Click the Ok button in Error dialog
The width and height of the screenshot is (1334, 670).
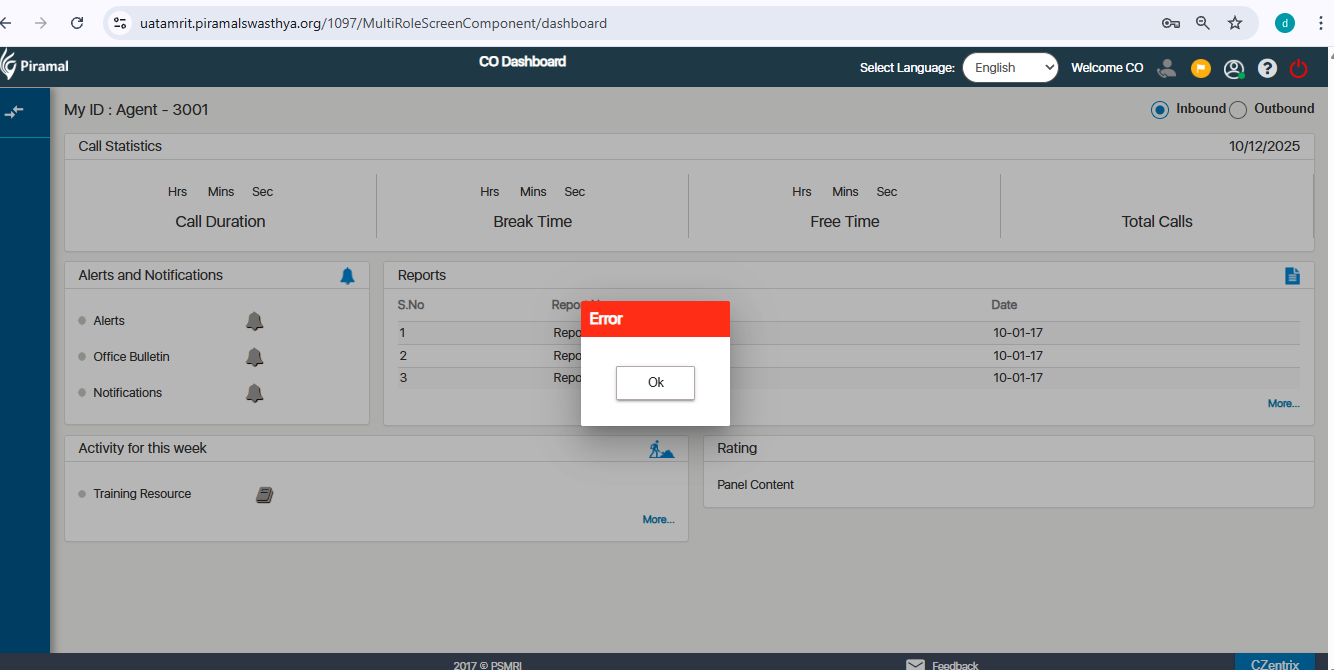(x=655, y=383)
